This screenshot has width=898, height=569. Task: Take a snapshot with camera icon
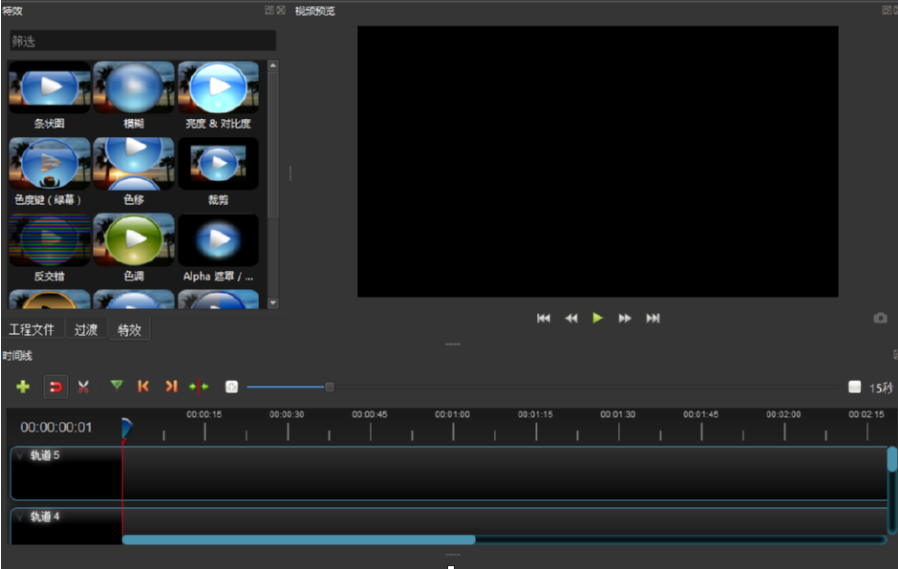click(880, 318)
